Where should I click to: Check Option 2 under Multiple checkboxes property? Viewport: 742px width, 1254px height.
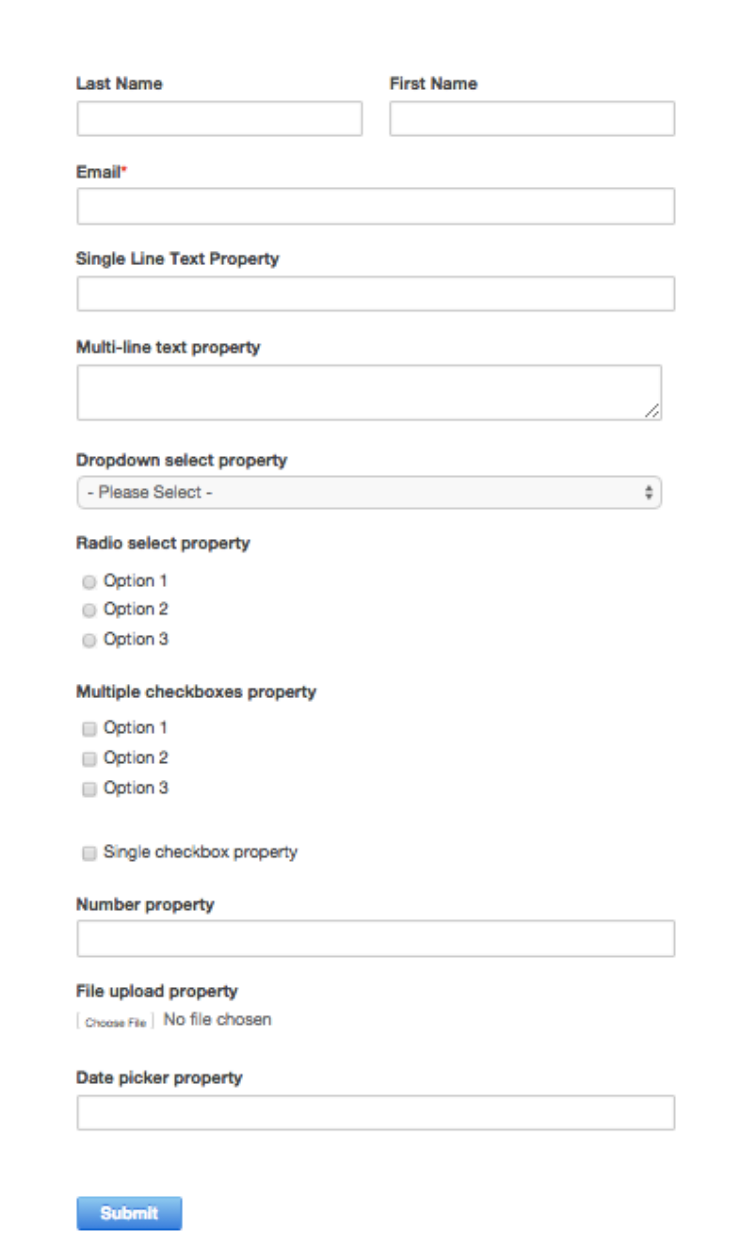tap(89, 758)
